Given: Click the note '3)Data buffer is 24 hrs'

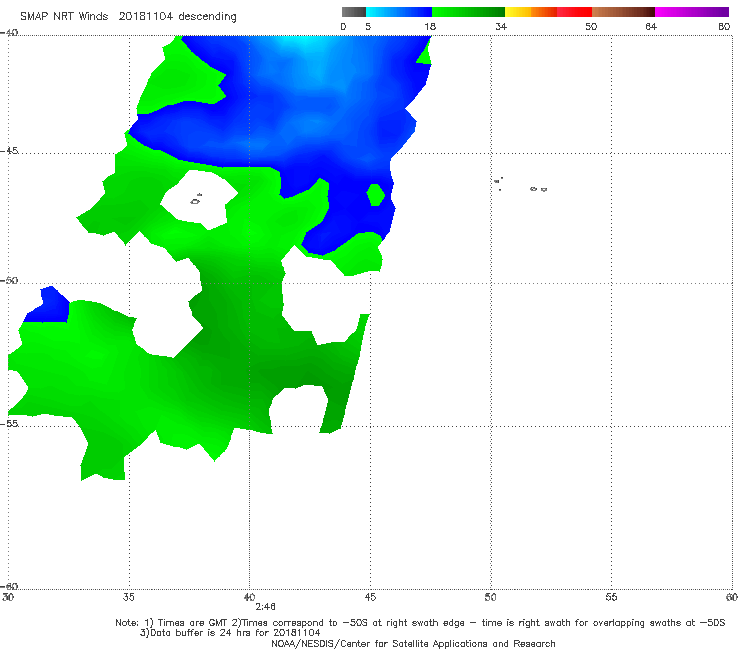Looking at the screenshot, I should click(x=230, y=633).
